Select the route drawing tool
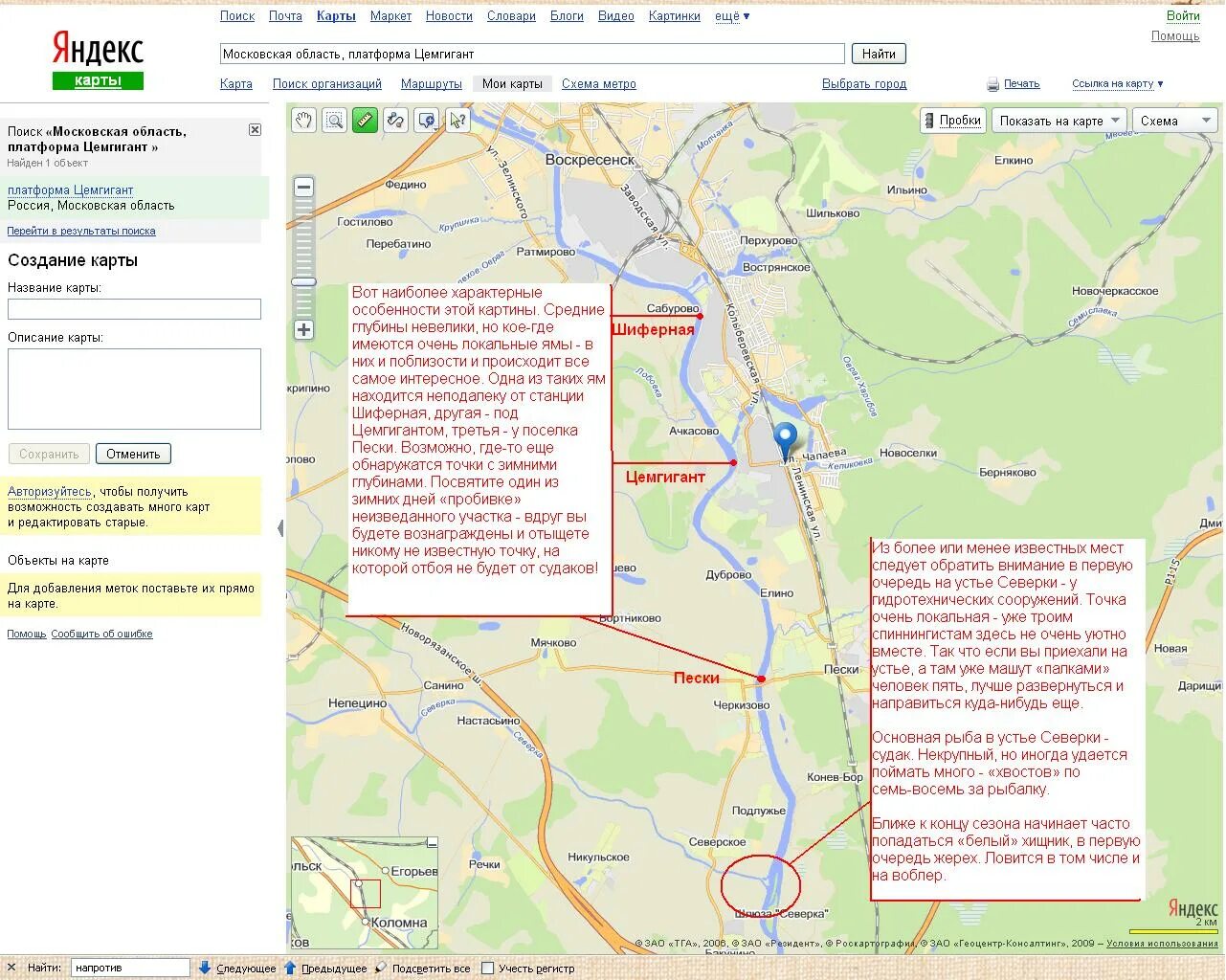The width and height of the screenshot is (1226, 980). (395, 121)
